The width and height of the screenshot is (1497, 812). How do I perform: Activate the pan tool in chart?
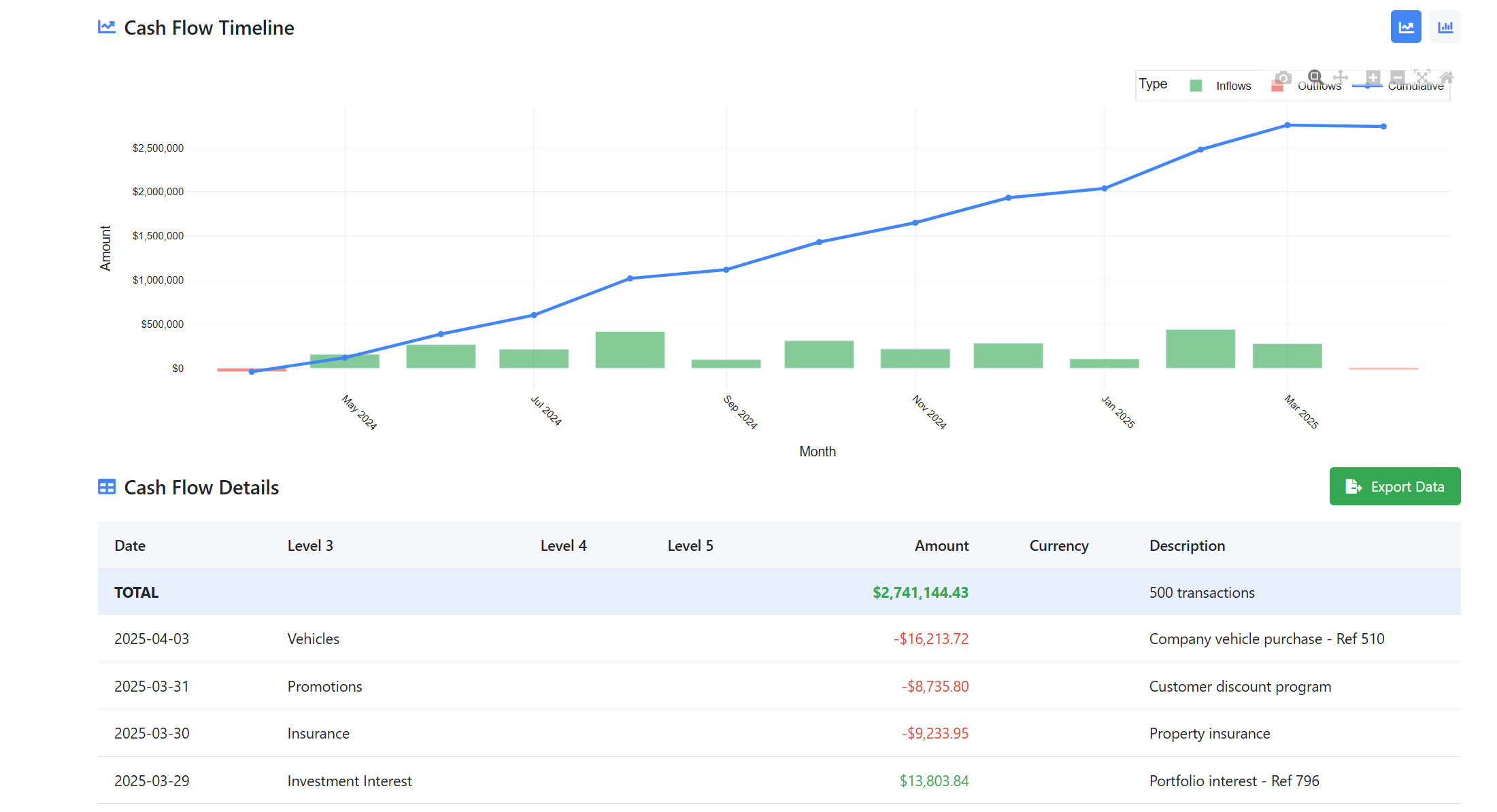tap(1340, 78)
